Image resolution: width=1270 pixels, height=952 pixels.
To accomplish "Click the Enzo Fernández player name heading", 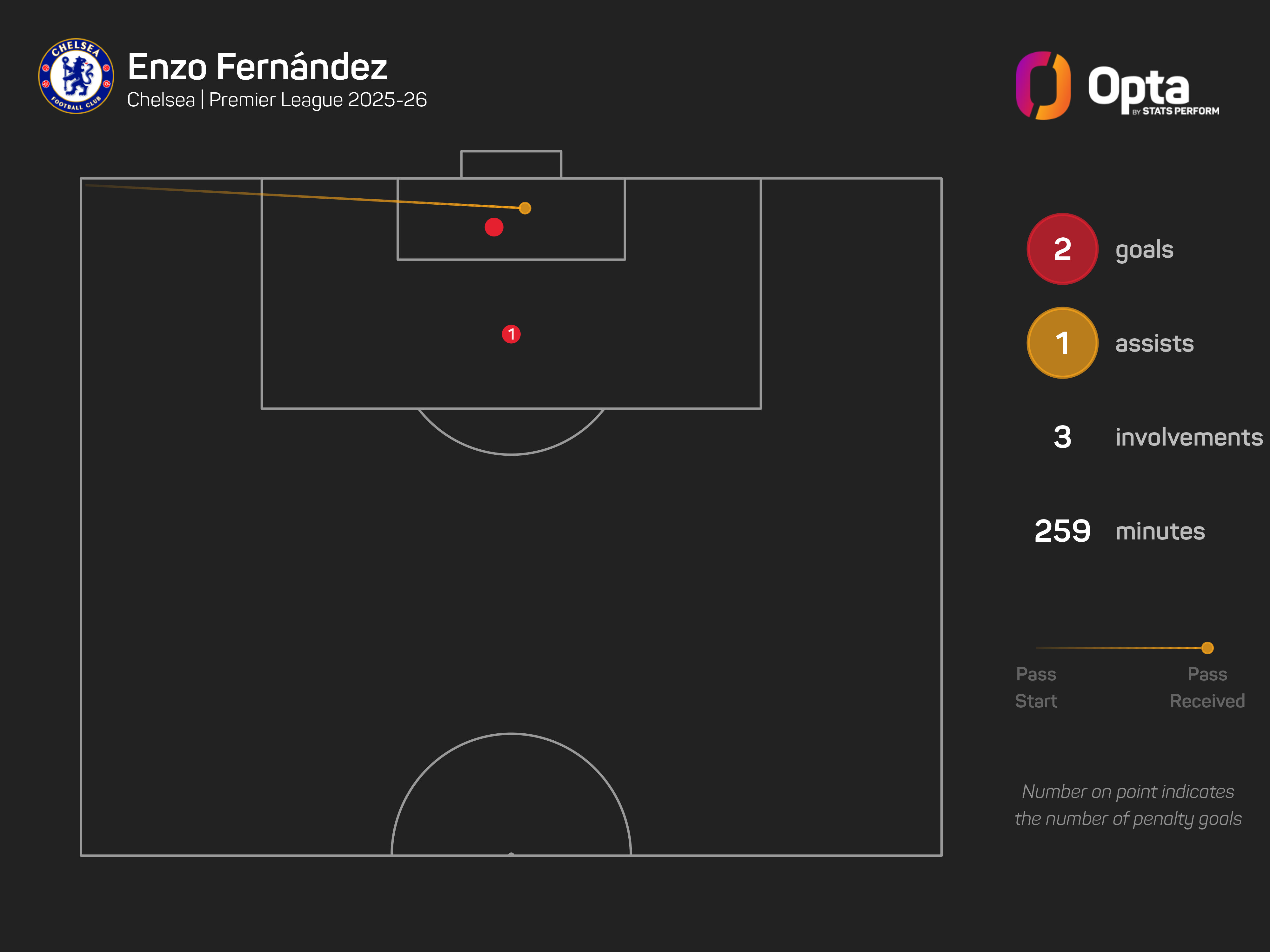I will tap(257, 67).
